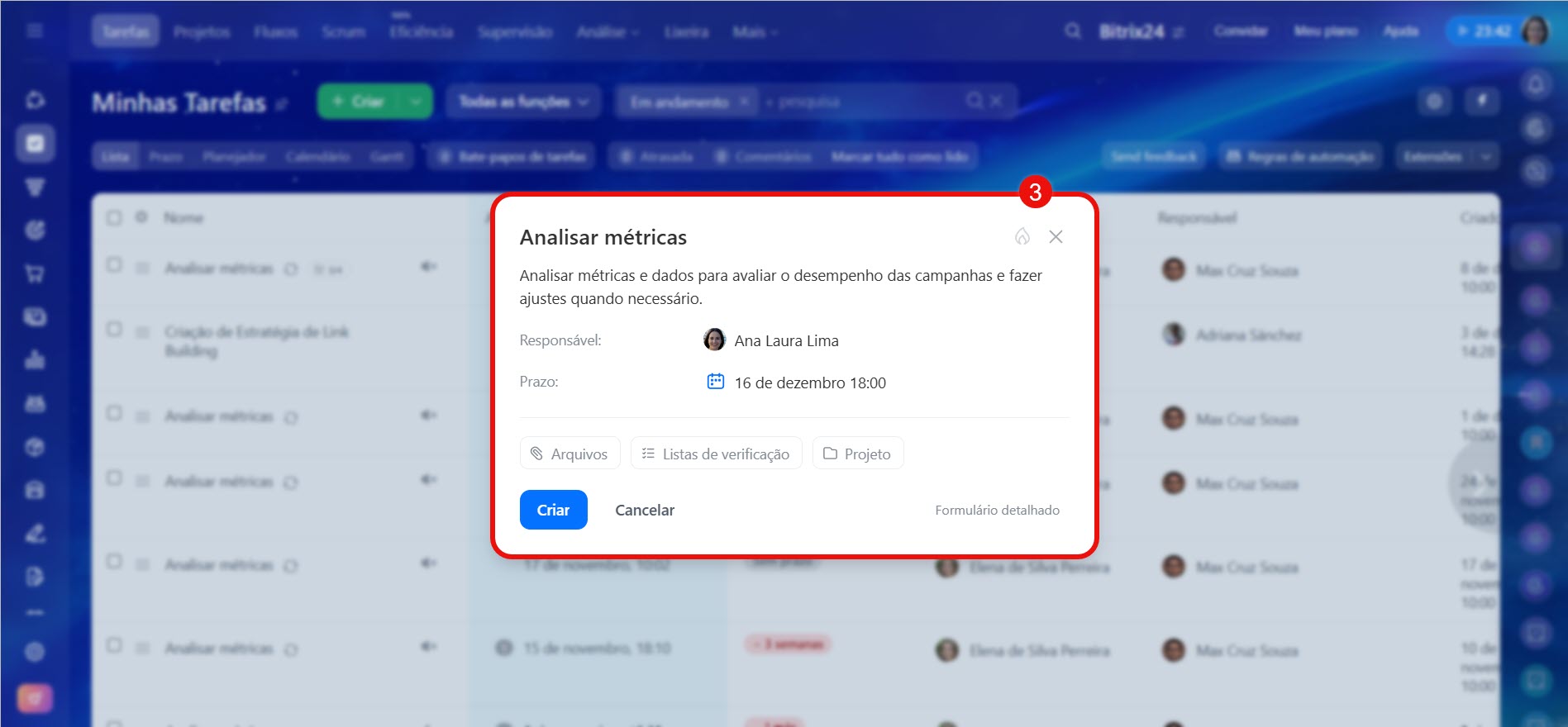Open the Formulário detalhado link
The width and height of the screenshot is (1568, 727).
click(997, 511)
